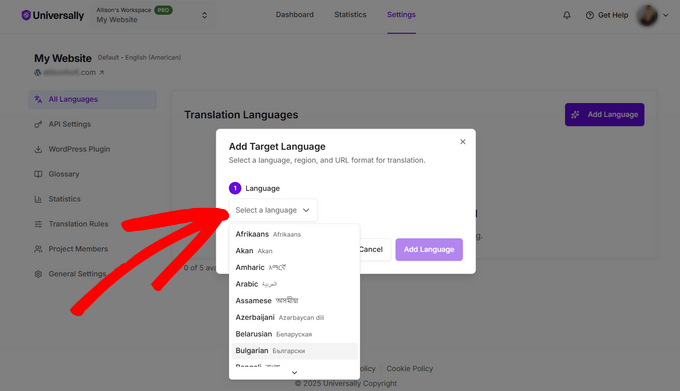The height and width of the screenshot is (391, 680).
Task: Click the My Website heading
Action: tap(63, 58)
